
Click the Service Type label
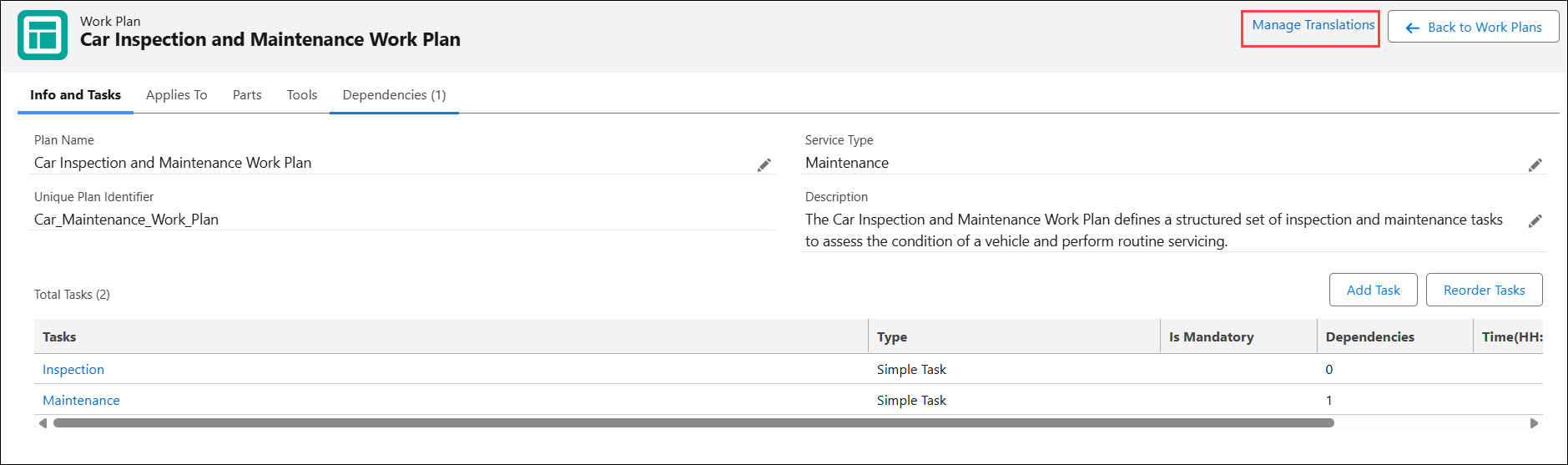839,140
